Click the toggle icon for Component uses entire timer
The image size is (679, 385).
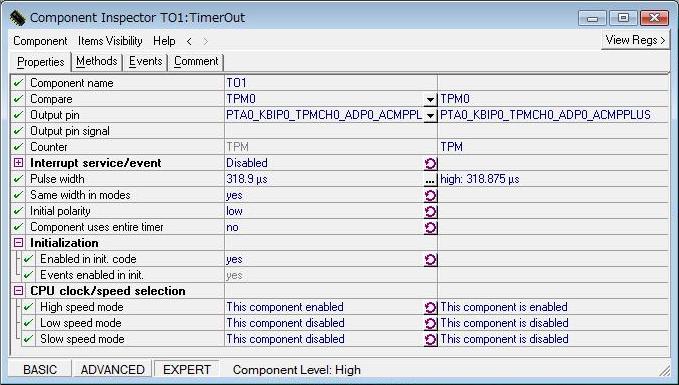click(430, 227)
